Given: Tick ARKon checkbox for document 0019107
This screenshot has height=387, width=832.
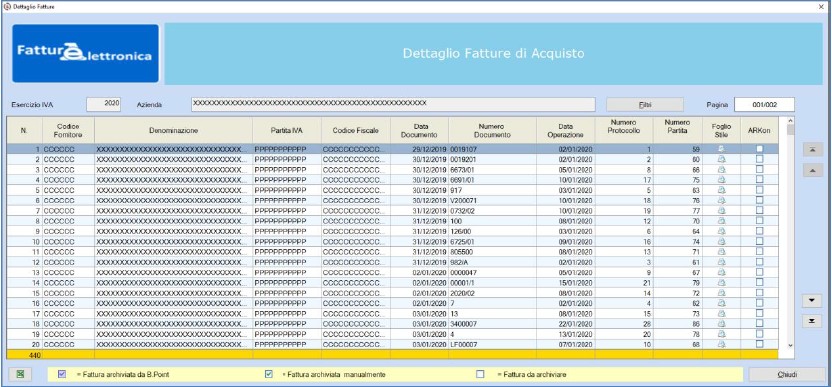Looking at the screenshot, I should 760,149.
